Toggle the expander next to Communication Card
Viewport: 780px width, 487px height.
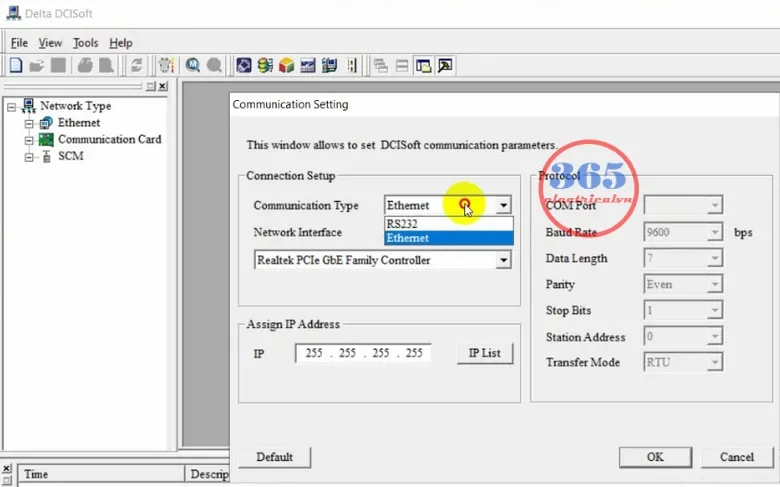pyautogui.click(x=29, y=140)
